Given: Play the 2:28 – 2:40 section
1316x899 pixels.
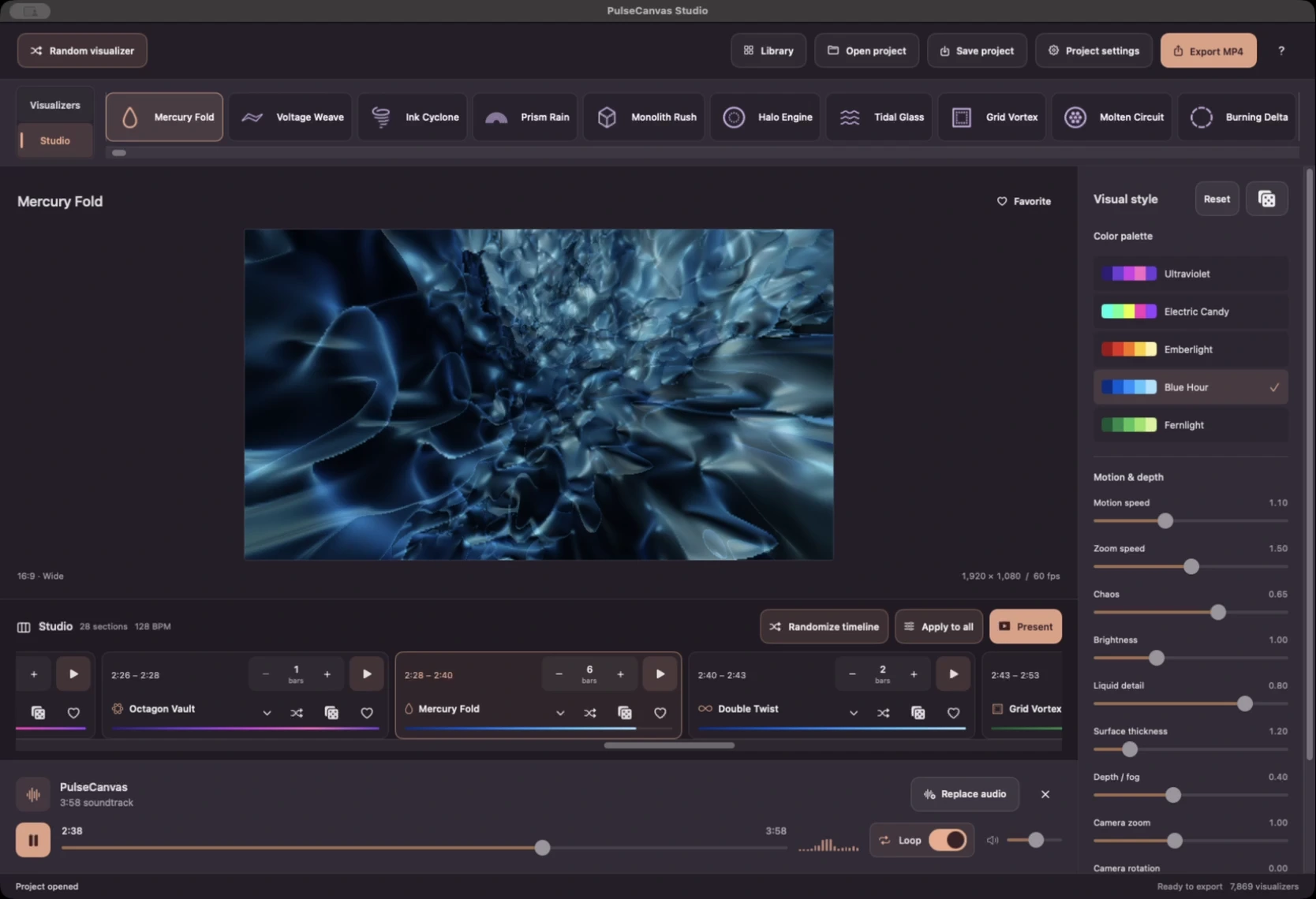Looking at the screenshot, I should click(660, 674).
